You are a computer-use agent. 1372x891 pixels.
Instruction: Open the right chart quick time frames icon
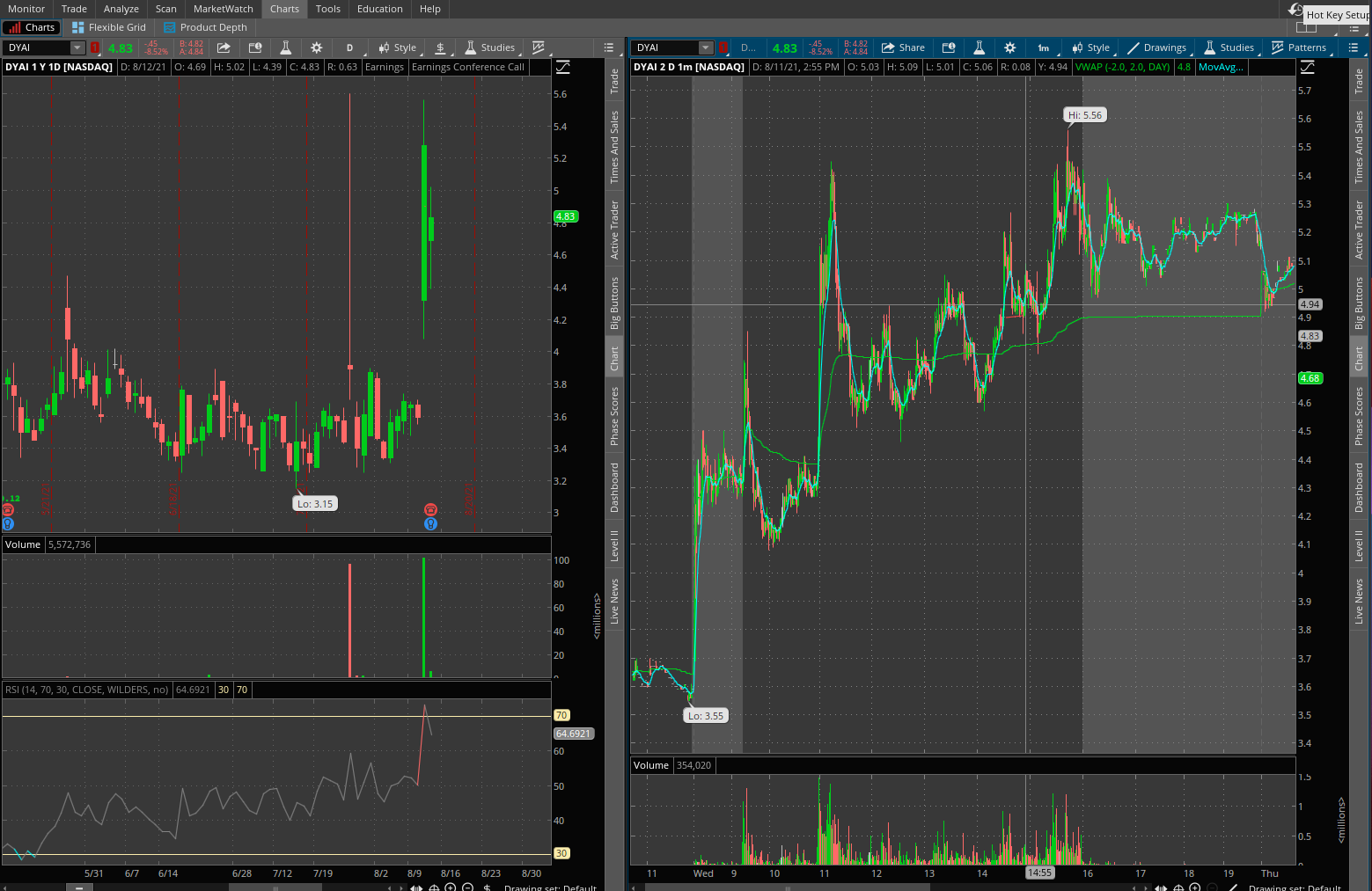click(x=949, y=47)
